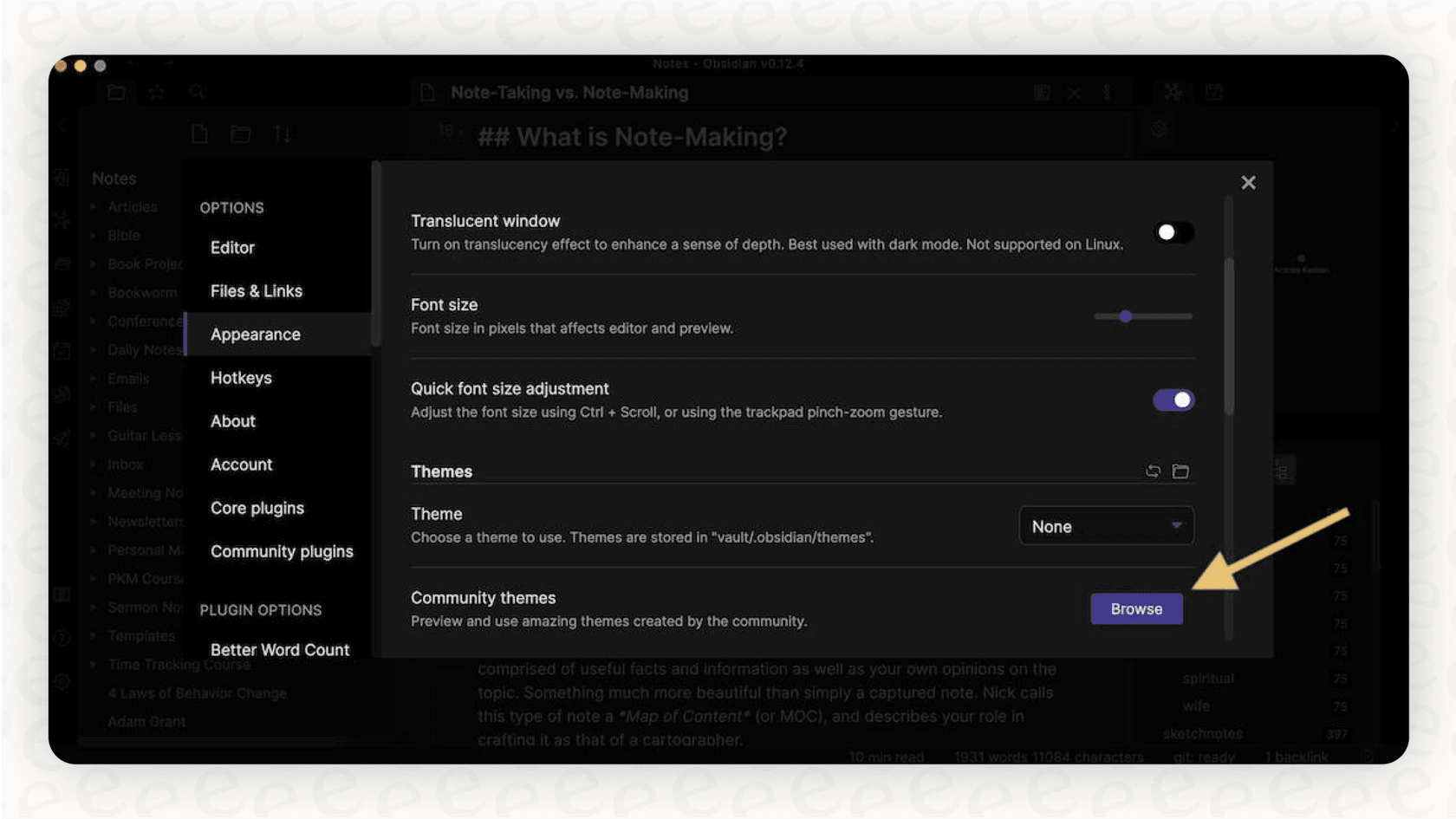Open the Theme dropdown showing None

[x=1107, y=525]
